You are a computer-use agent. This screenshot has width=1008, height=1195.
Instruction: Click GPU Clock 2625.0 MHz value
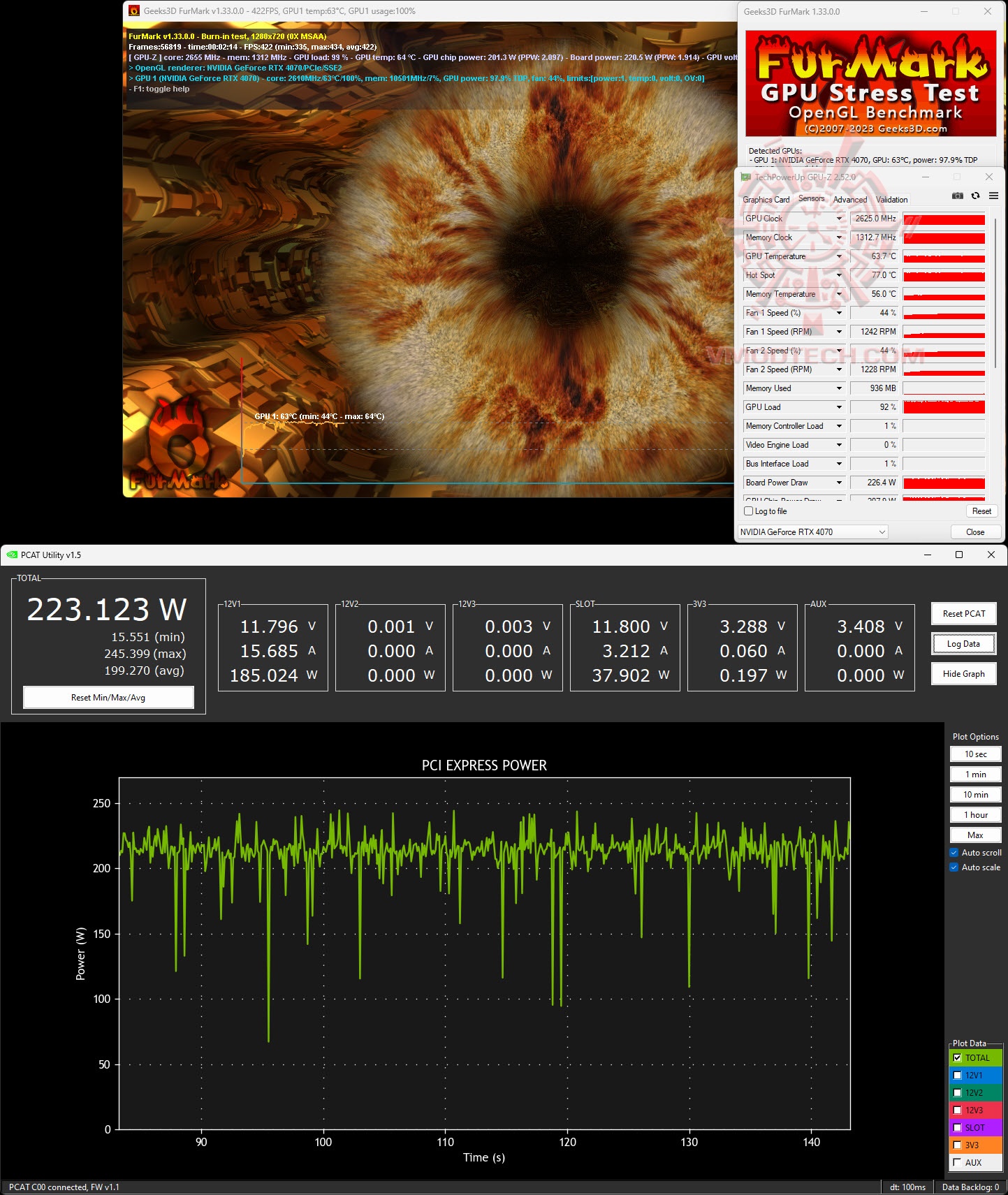(875, 219)
